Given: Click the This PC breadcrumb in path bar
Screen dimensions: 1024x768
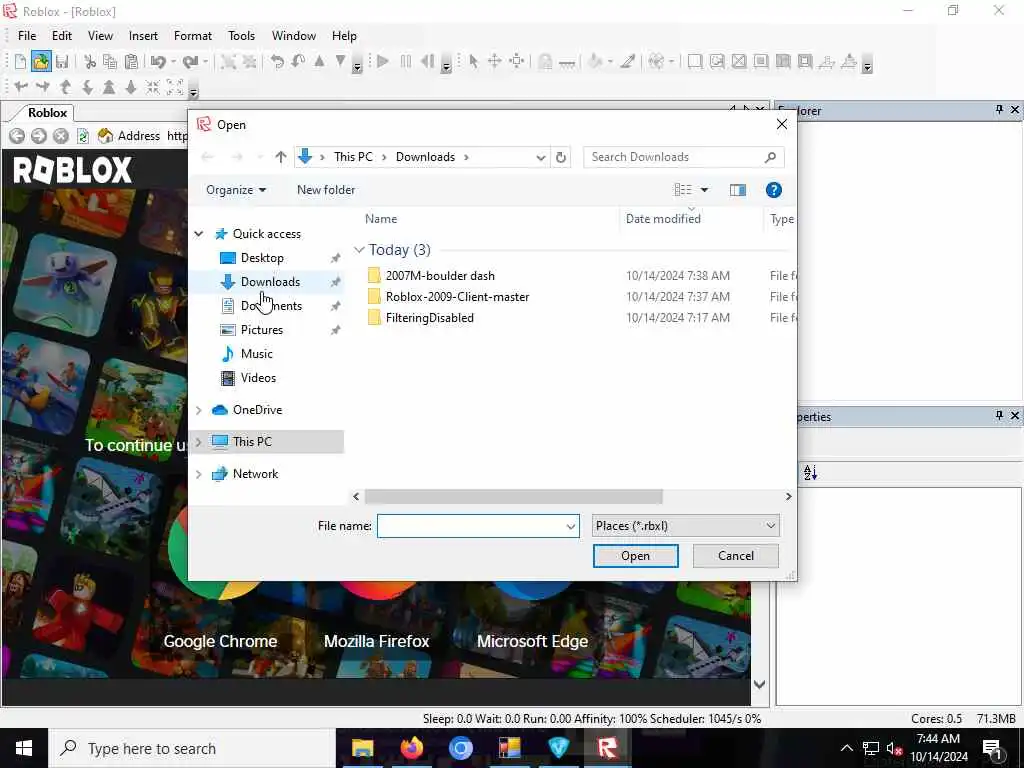Looking at the screenshot, I should [x=353, y=157].
